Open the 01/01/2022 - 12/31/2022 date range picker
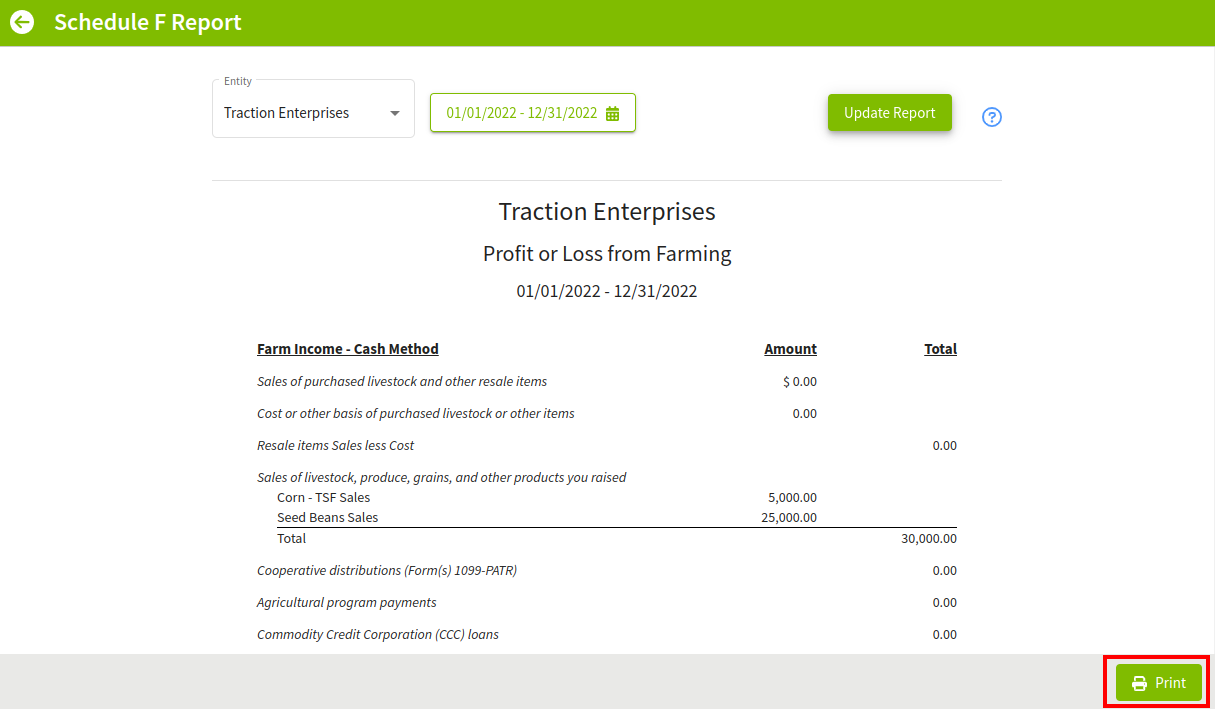The height and width of the screenshot is (709, 1215). click(x=533, y=113)
